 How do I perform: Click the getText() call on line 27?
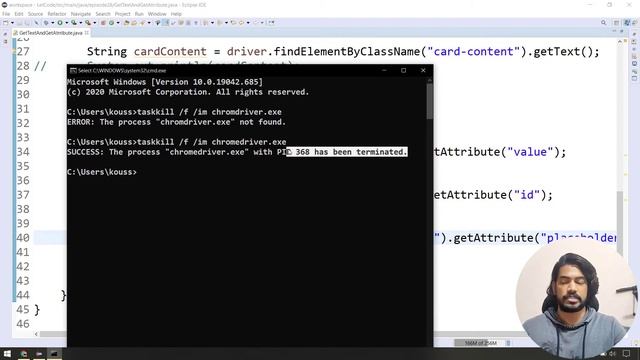(x=563, y=52)
